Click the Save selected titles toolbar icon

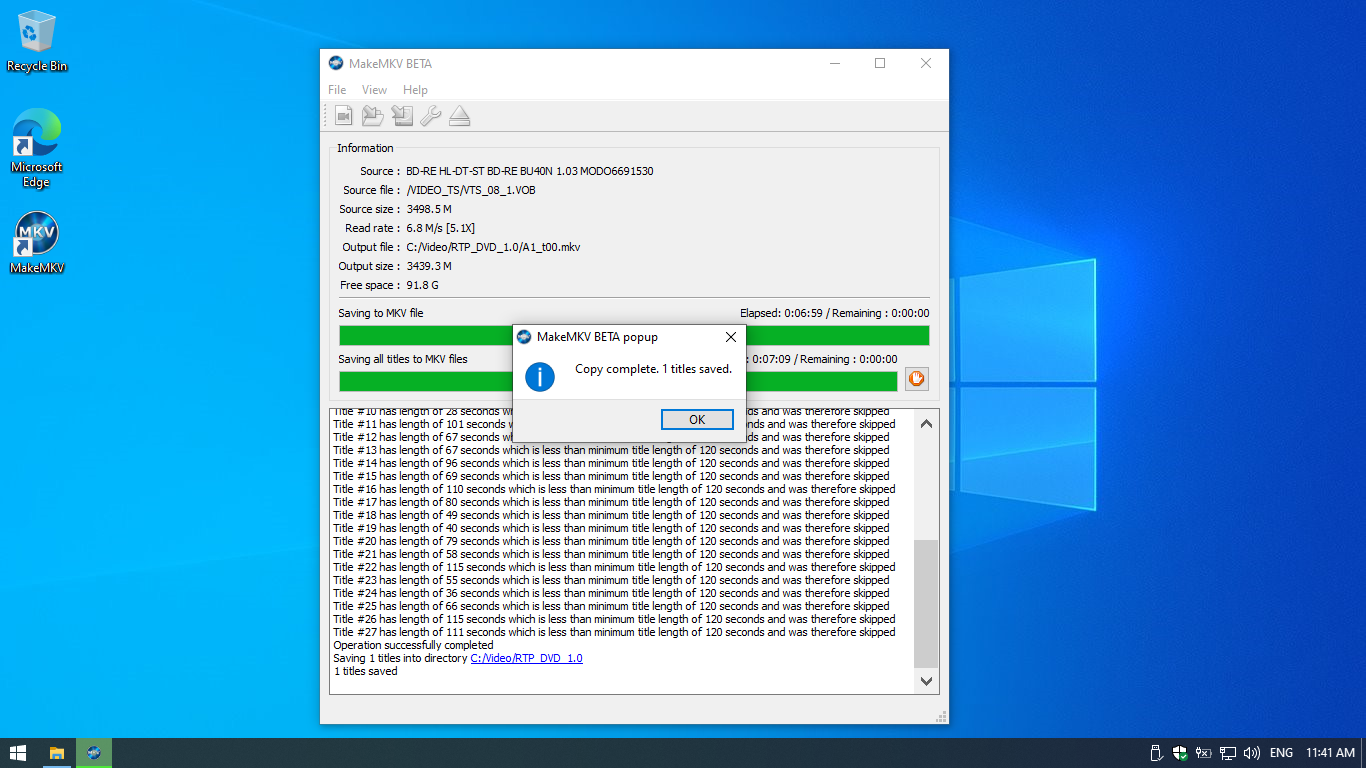[x=402, y=116]
